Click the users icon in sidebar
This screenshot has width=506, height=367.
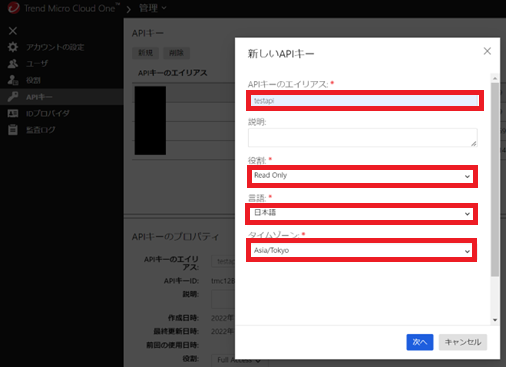pyautogui.click(x=13, y=63)
